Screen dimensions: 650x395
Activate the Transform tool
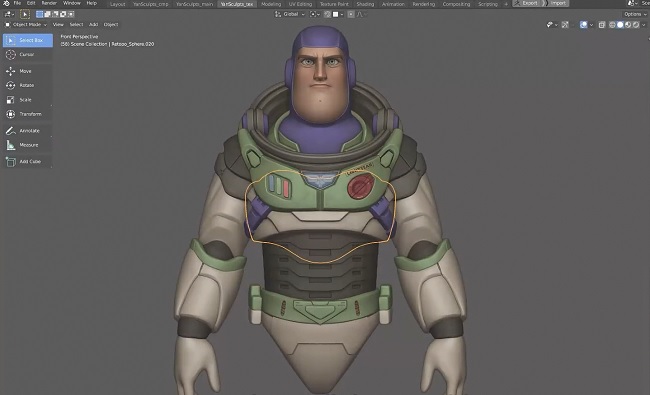point(28,114)
